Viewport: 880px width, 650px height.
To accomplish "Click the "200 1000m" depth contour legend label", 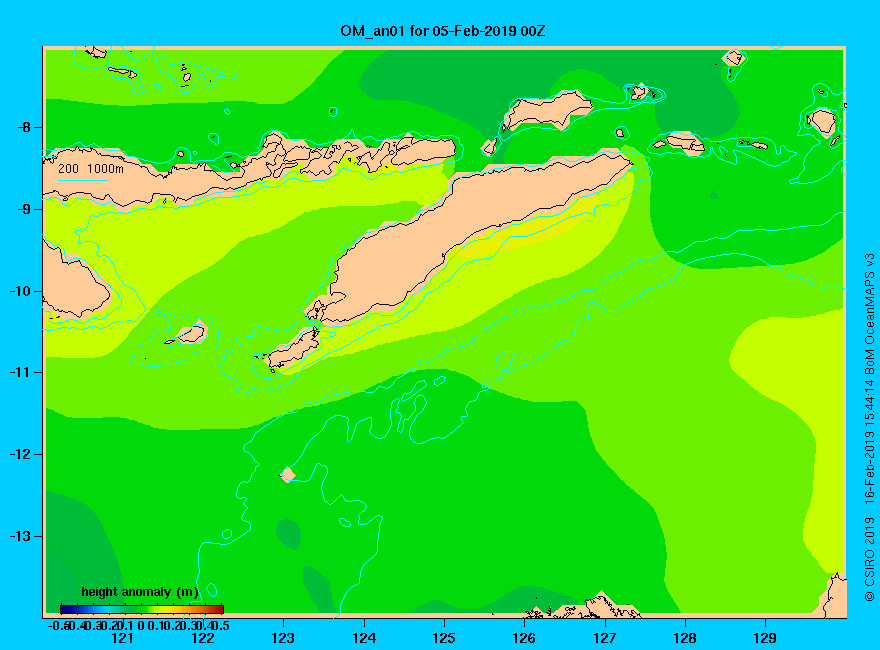I will pos(91,168).
